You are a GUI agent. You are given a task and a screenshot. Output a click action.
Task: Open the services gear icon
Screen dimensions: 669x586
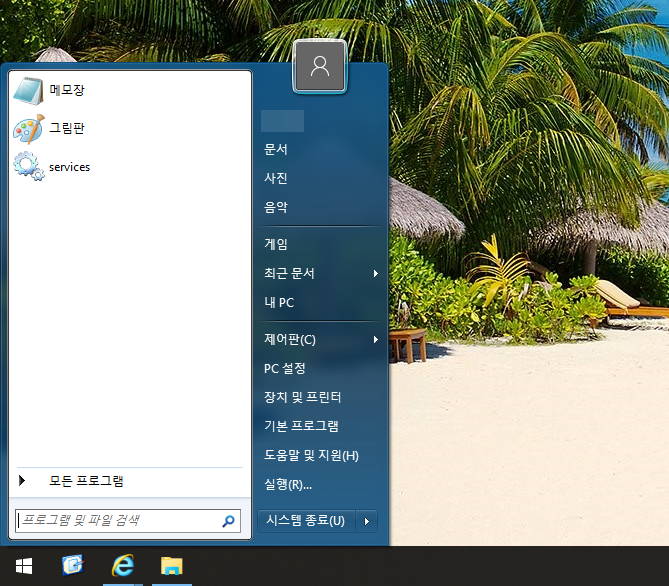(28, 166)
